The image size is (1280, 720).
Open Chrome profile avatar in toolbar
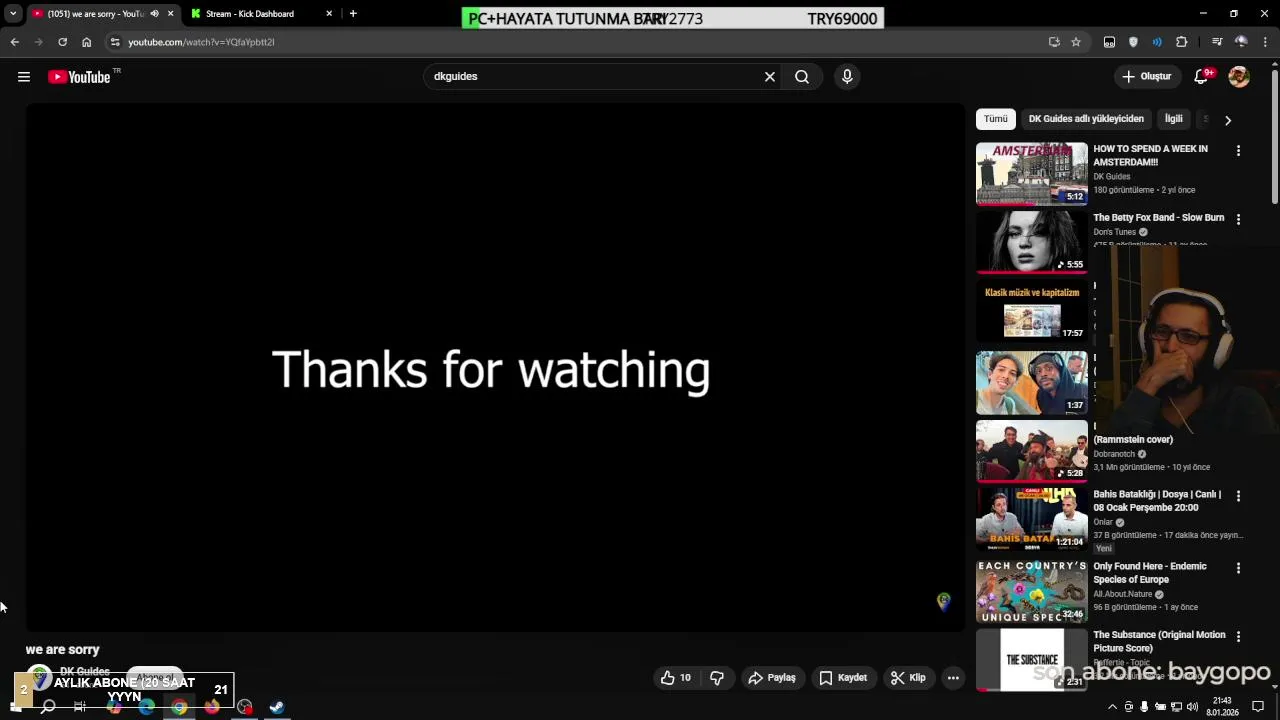1241,42
